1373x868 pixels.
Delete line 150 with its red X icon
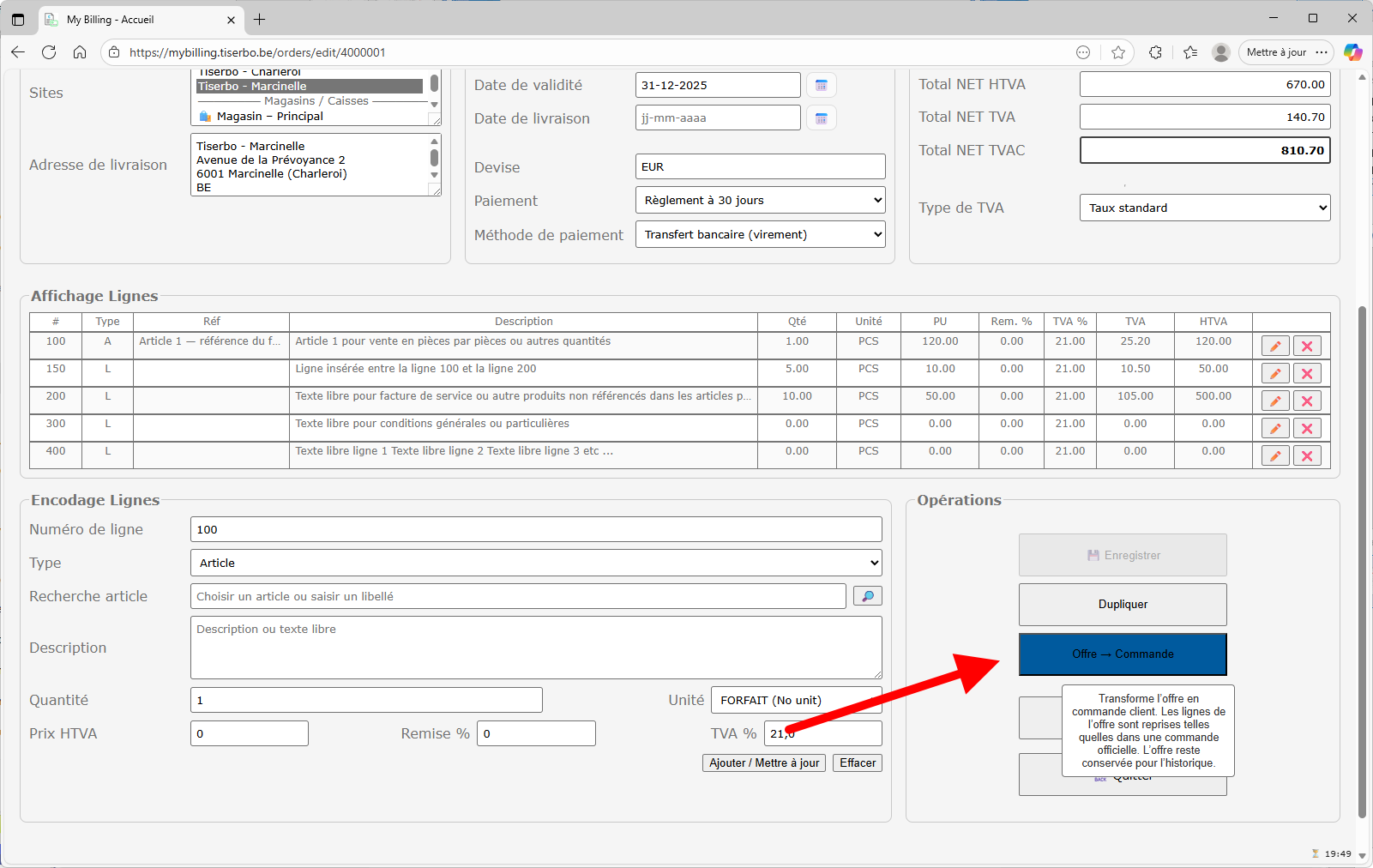(1307, 374)
